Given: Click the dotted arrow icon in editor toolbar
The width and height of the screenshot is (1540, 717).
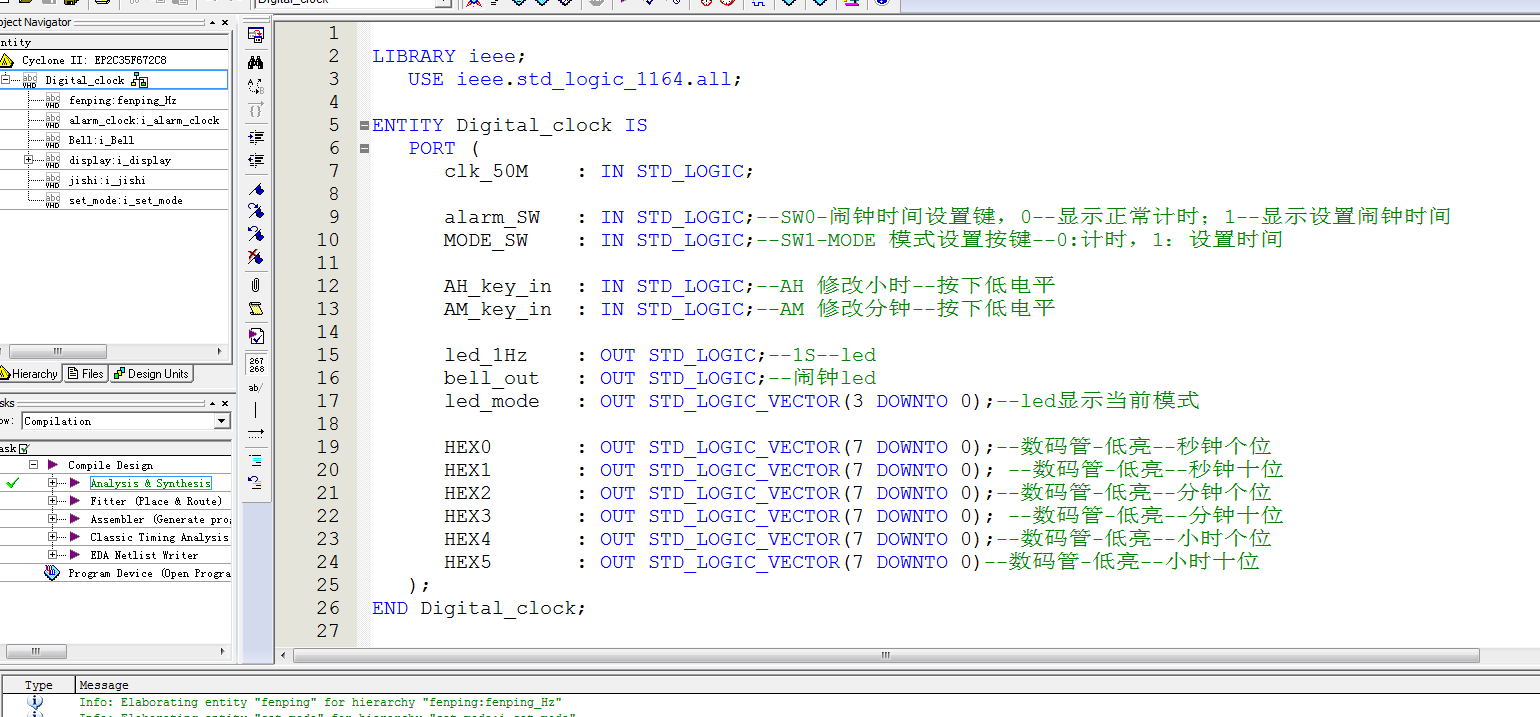Looking at the screenshot, I should pyautogui.click(x=256, y=432).
